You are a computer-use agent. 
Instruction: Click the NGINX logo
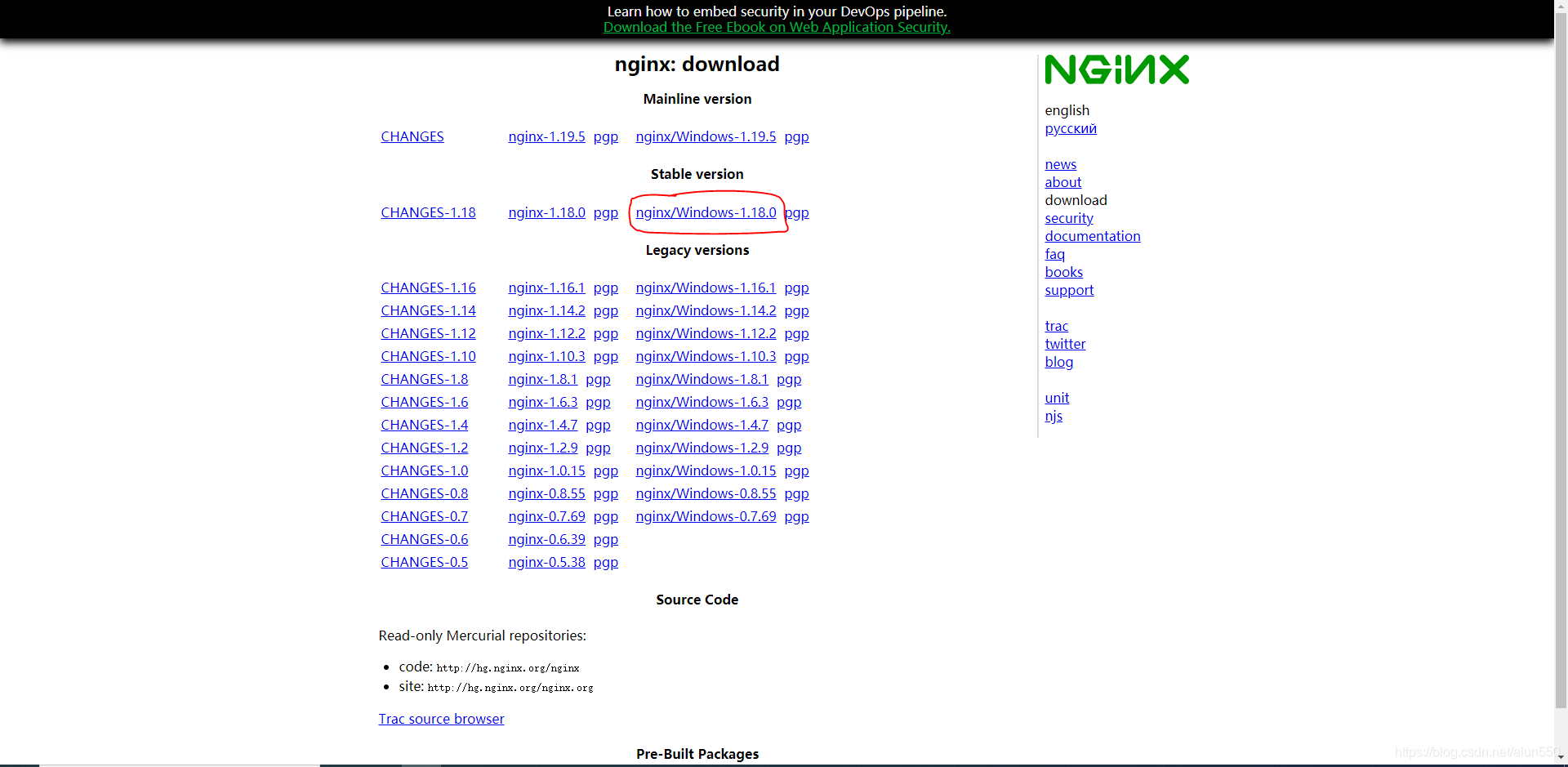[x=1116, y=69]
